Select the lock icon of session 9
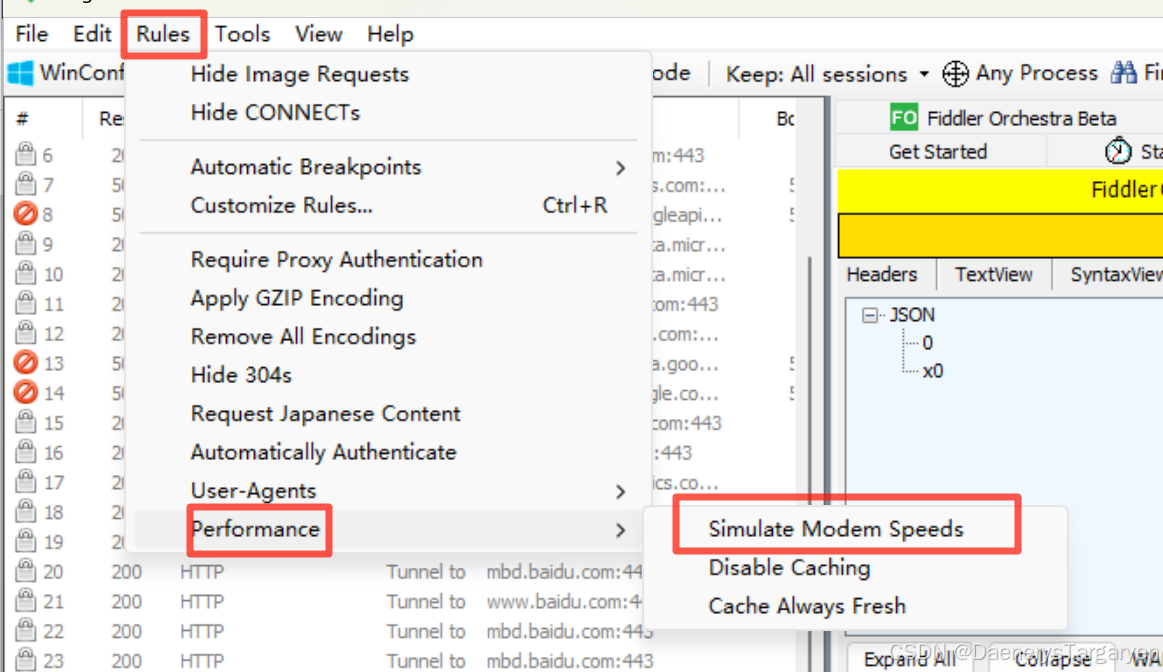Viewport: 1163px width, 672px height. point(25,243)
